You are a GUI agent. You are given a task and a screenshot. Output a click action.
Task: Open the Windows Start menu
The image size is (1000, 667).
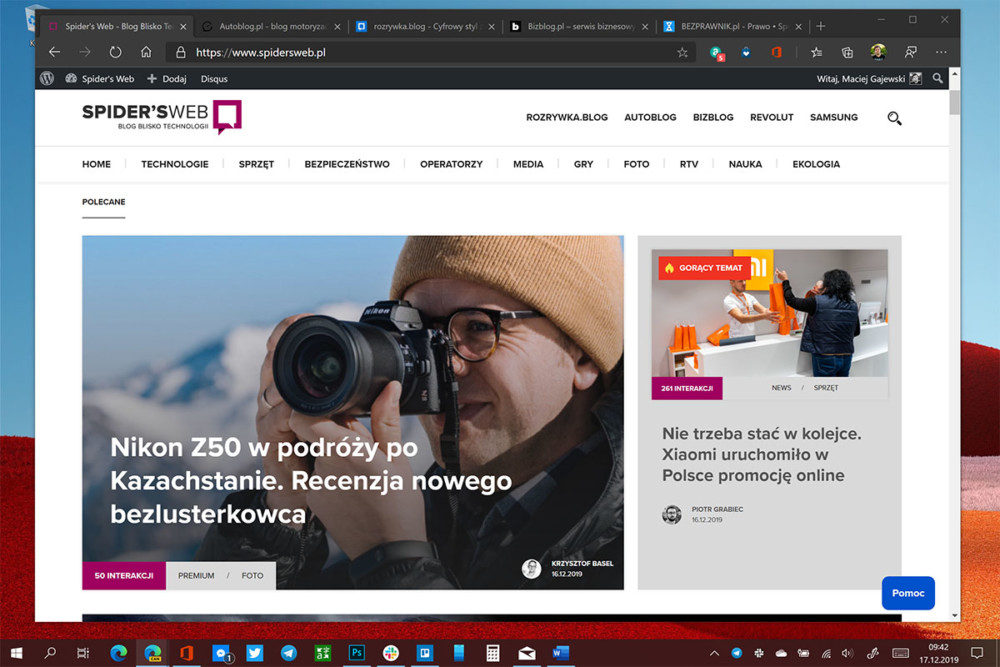point(17,653)
